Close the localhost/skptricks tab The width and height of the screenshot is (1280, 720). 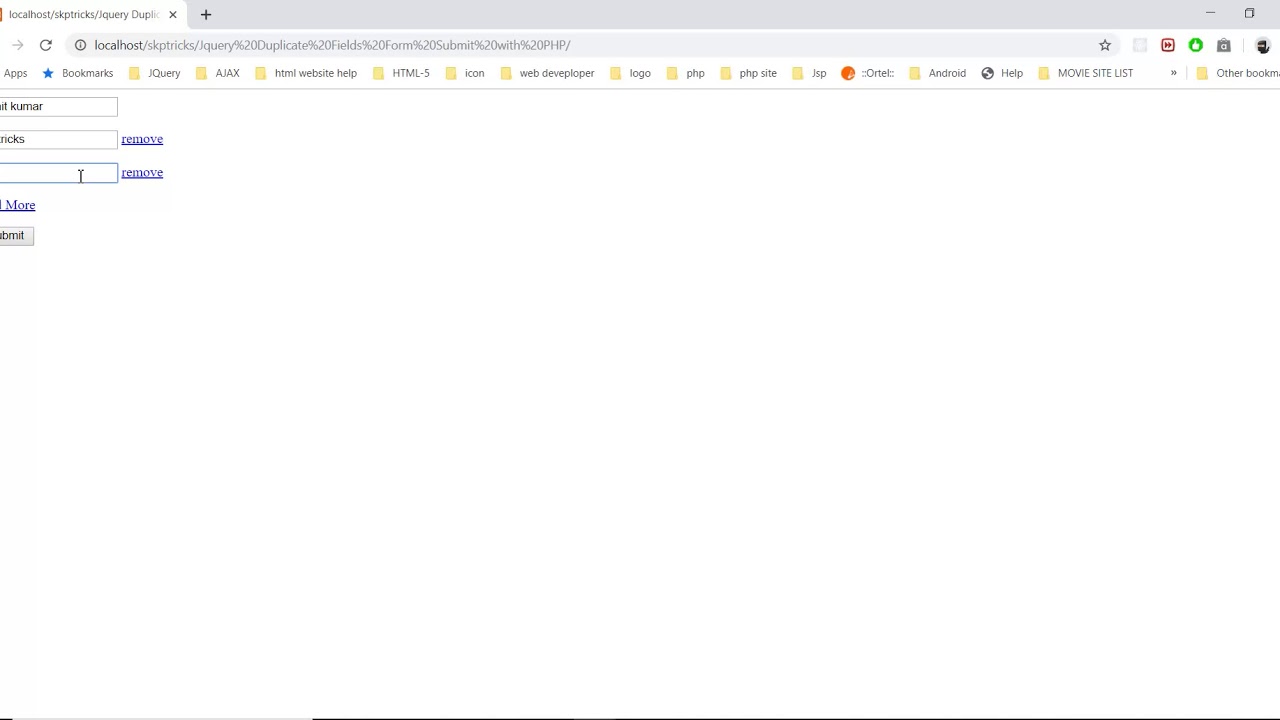pyautogui.click(x=172, y=14)
